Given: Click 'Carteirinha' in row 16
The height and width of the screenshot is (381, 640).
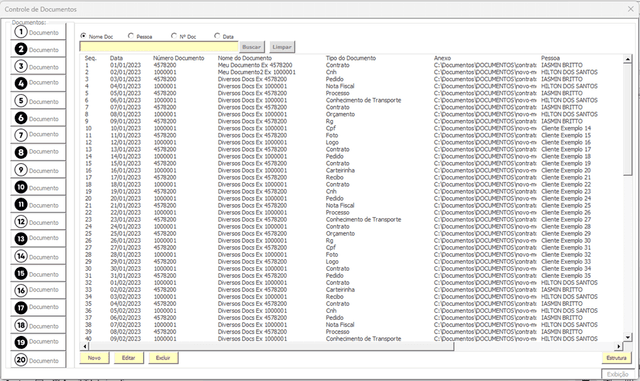Looking at the screenshot, I should pyautogui.click(x=340, y=170).
